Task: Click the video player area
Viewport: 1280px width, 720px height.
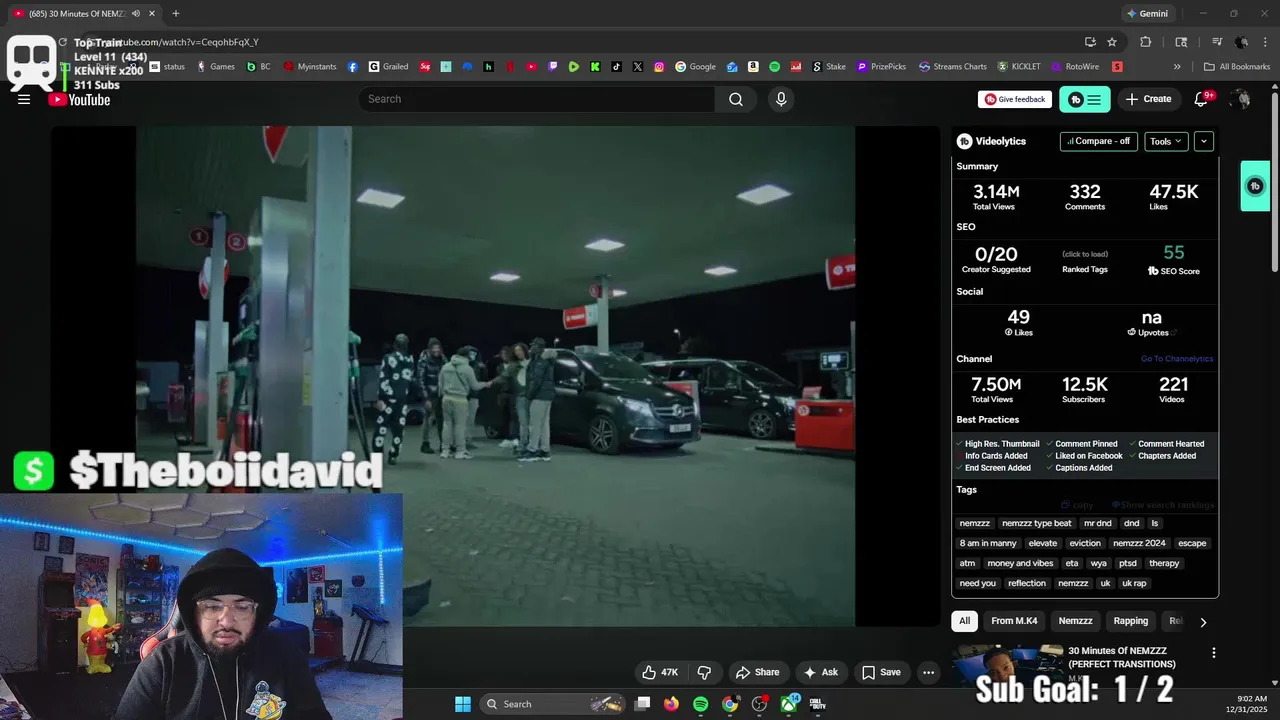Action: [495, 376]
